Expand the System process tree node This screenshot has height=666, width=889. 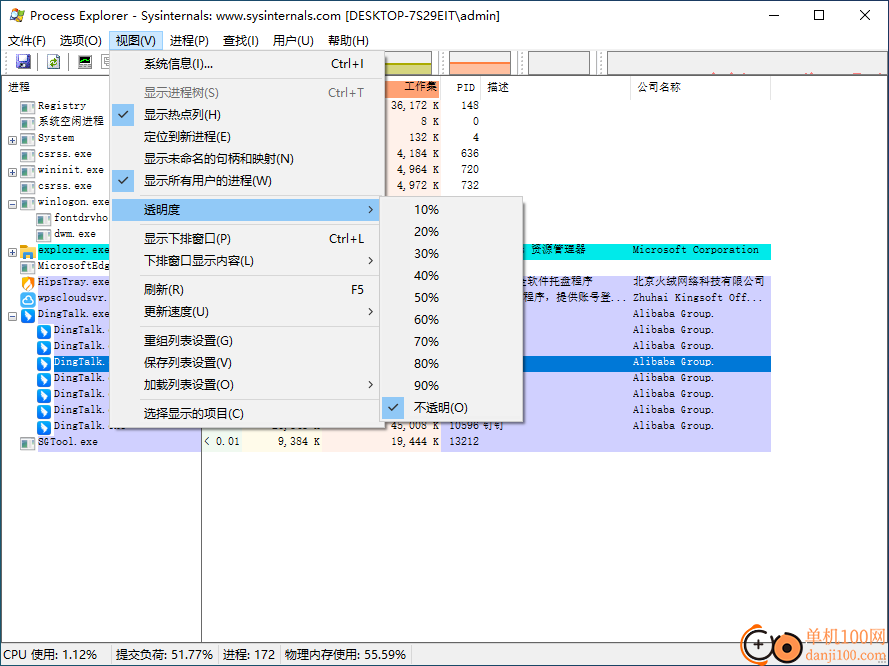[12, 139]
